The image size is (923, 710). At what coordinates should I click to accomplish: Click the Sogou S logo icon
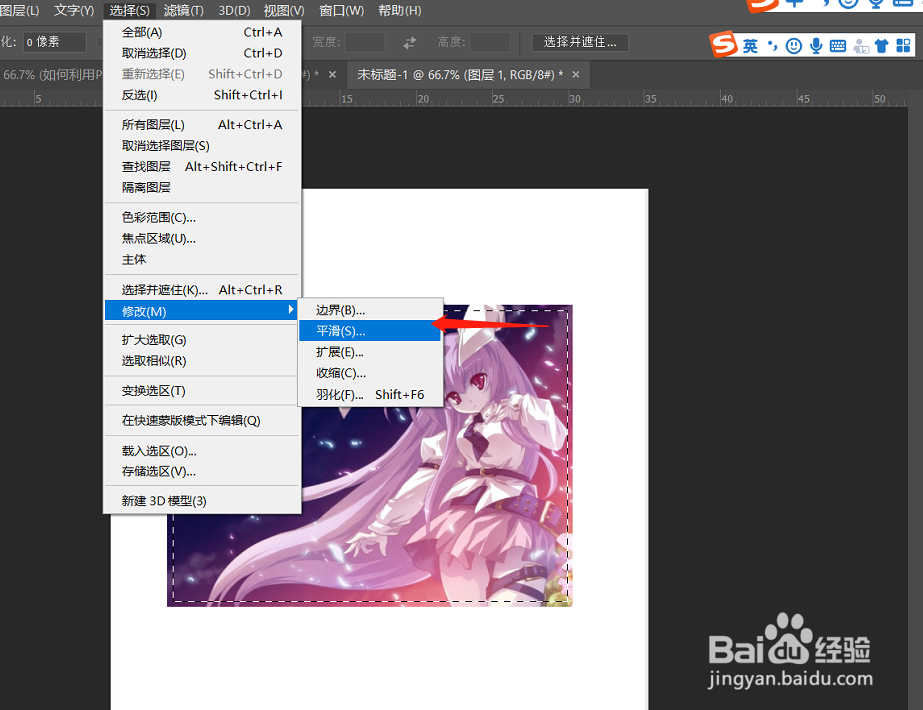pyautogui.click(x=723, y=44)
